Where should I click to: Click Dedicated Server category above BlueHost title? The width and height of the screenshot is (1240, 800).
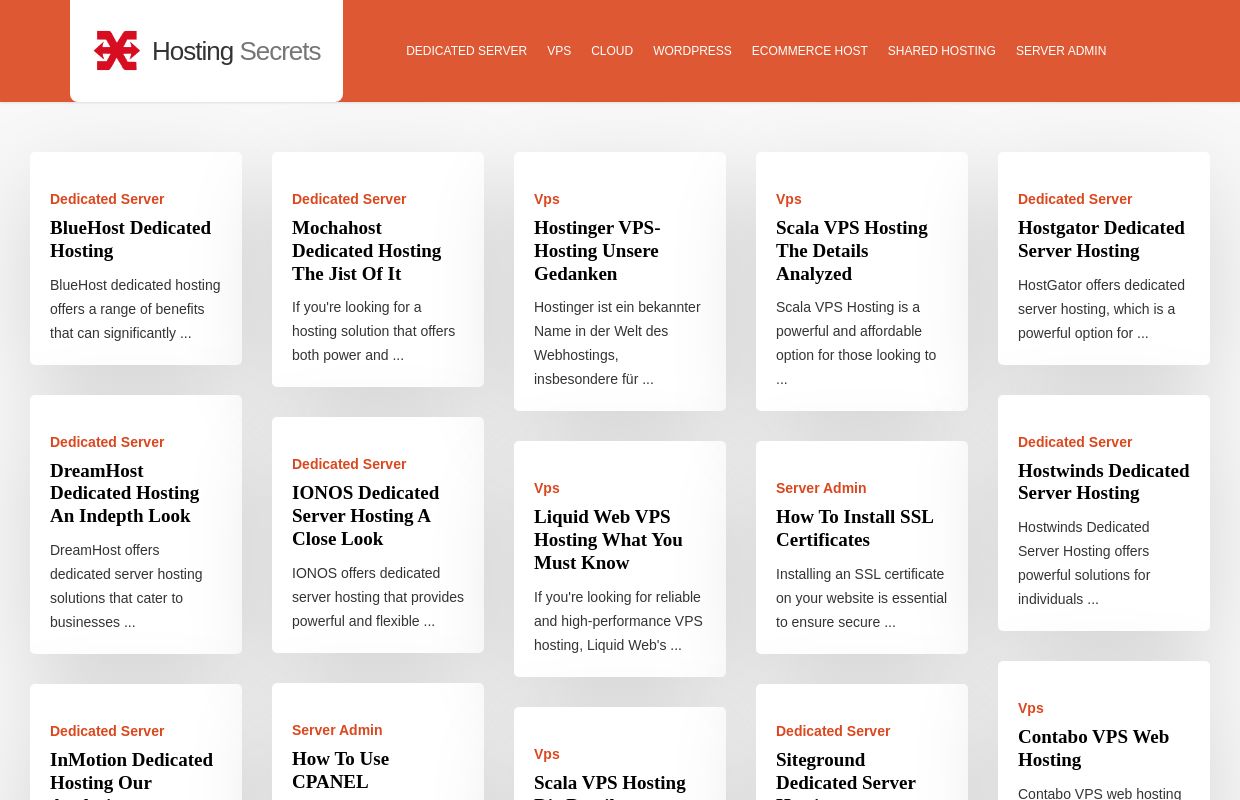pos(107,199)
